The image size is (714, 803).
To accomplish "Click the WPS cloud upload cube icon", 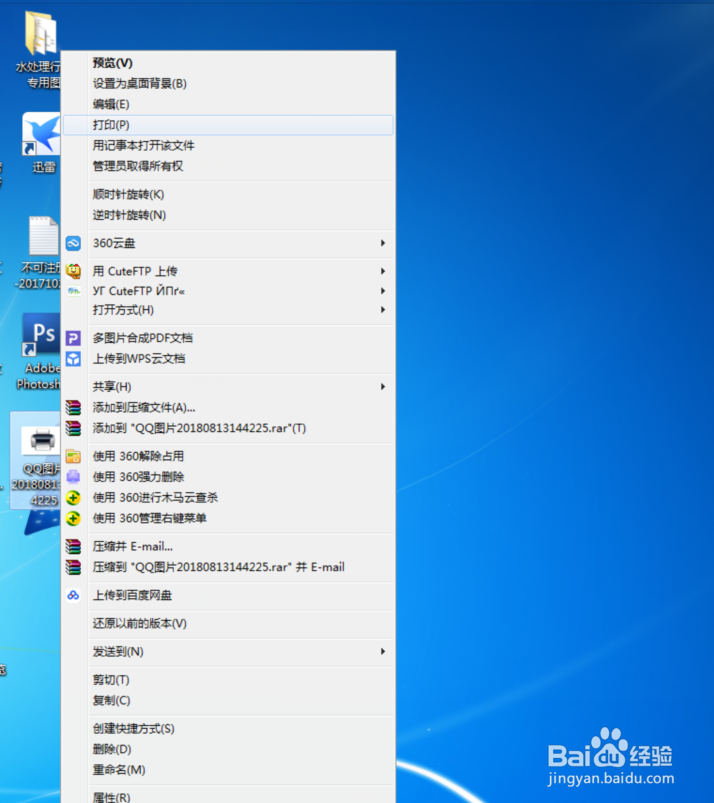I will click(73, 358).
